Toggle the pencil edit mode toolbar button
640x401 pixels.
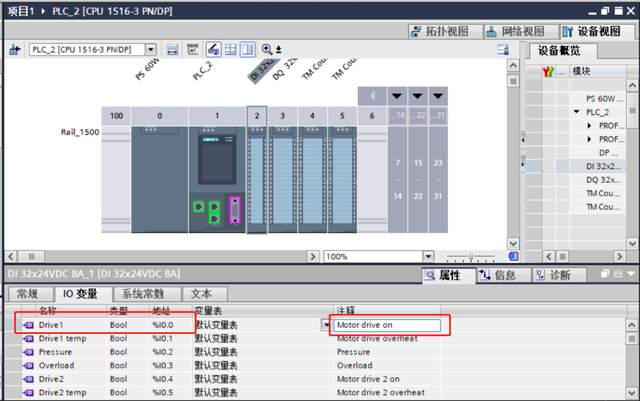click(x=213, y=50)
